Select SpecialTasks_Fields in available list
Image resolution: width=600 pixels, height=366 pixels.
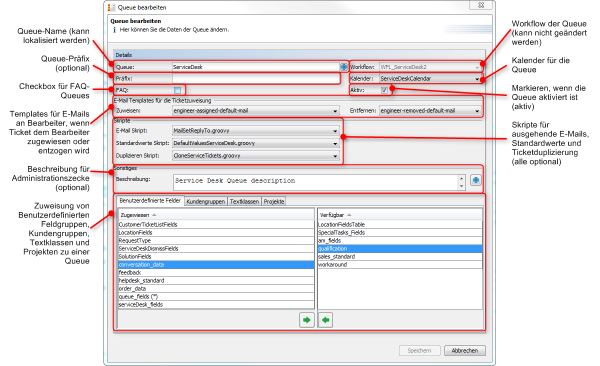(x=400, y=233)
